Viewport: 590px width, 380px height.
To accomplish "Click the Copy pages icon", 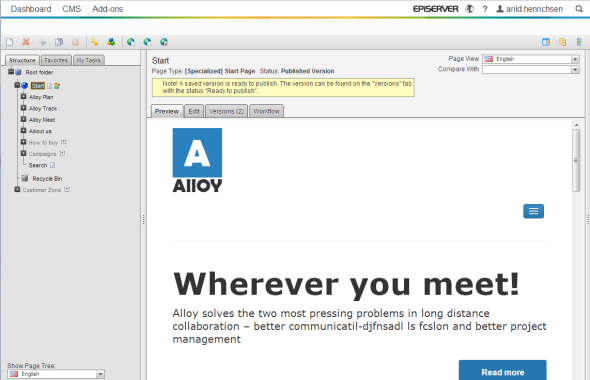I will pyautogui.click(x=59, y=42).
